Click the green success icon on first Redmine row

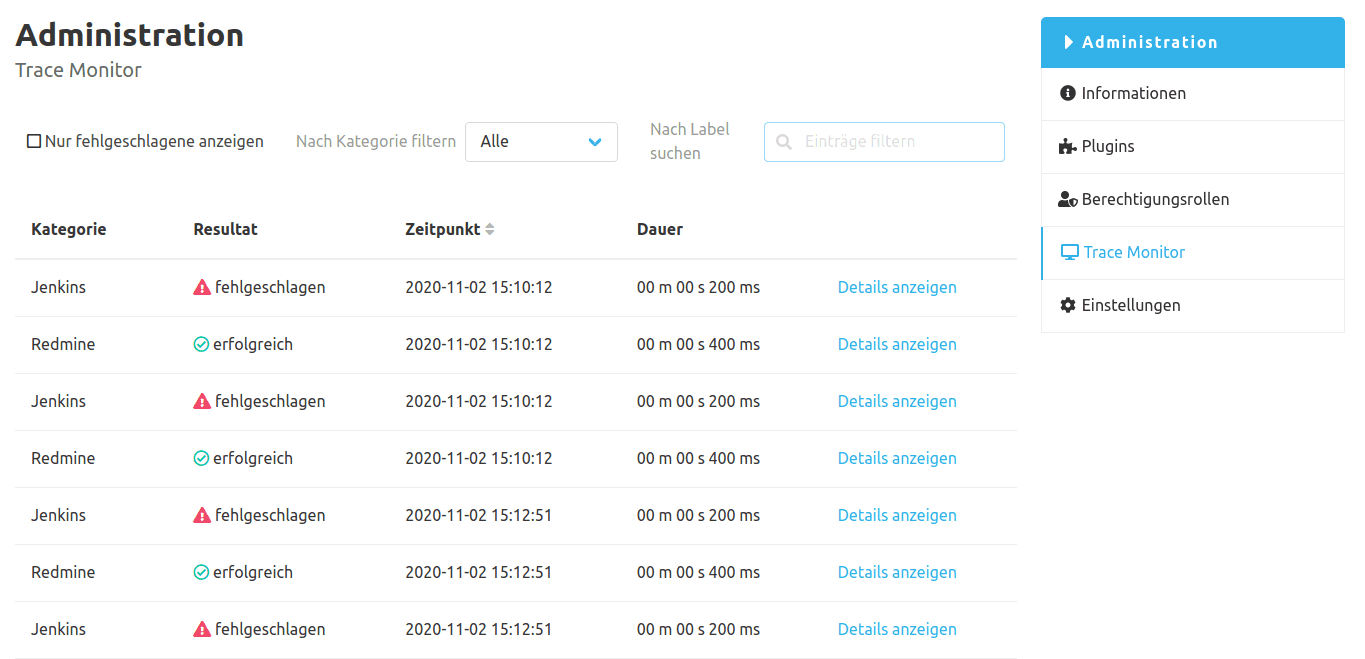tap(200, 344)
